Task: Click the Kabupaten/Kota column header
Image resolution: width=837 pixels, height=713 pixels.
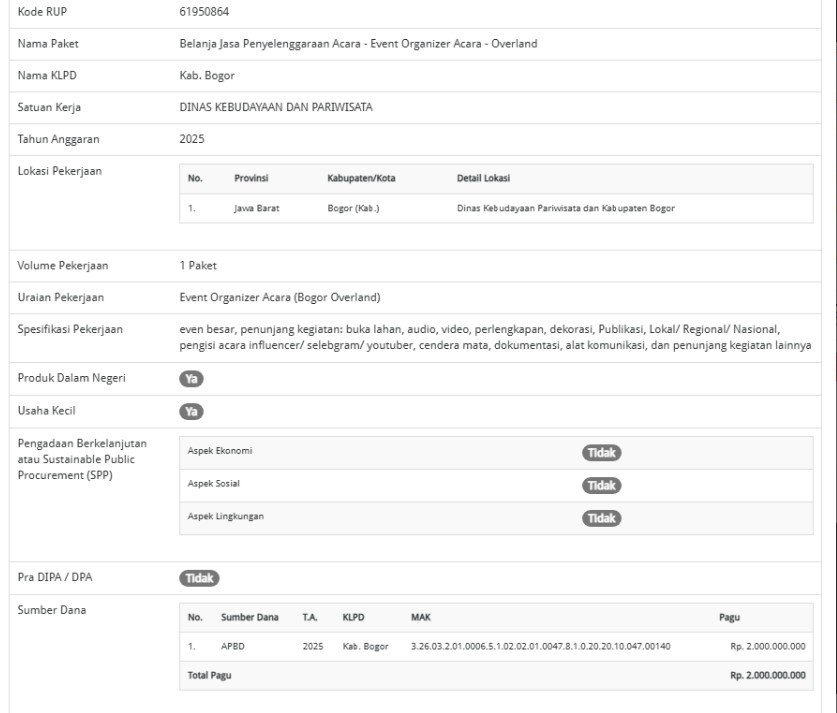Action: tap(361, 178)
